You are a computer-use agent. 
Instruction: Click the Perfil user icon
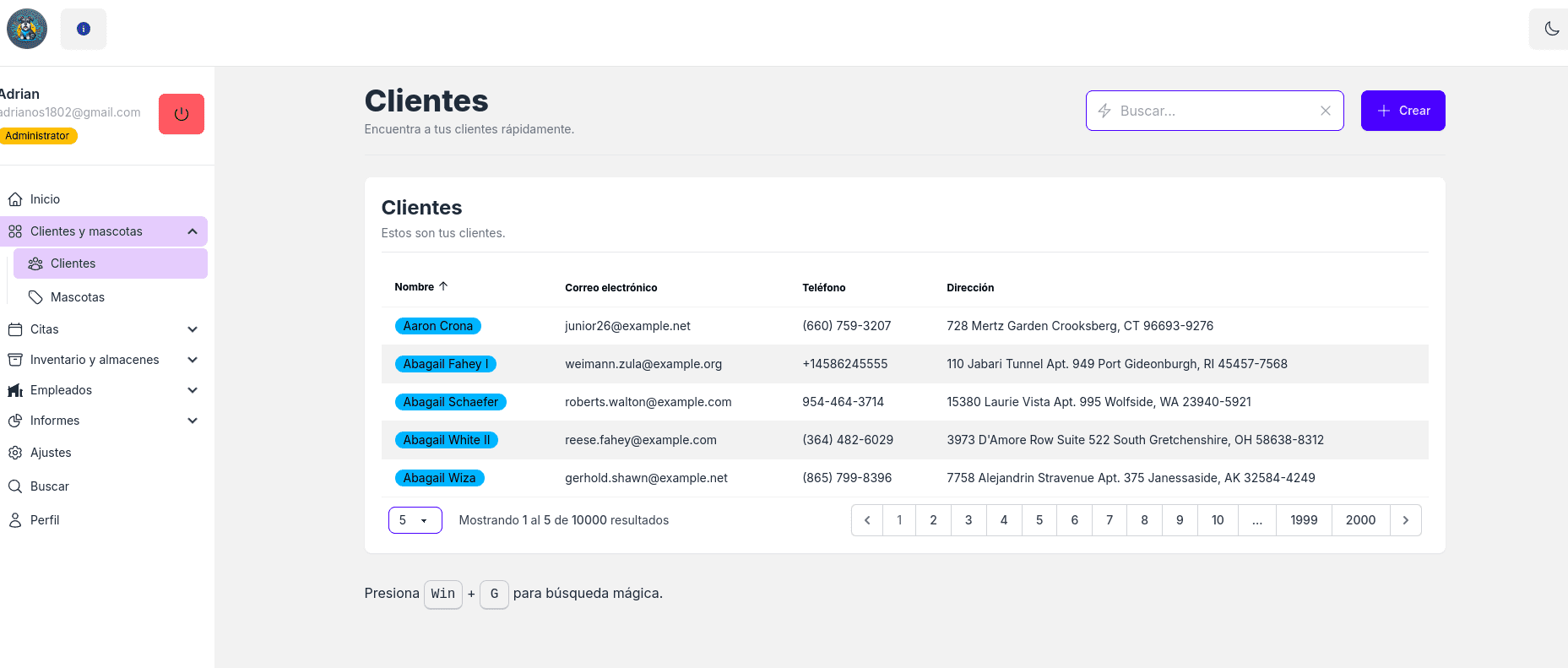(15, 520)
